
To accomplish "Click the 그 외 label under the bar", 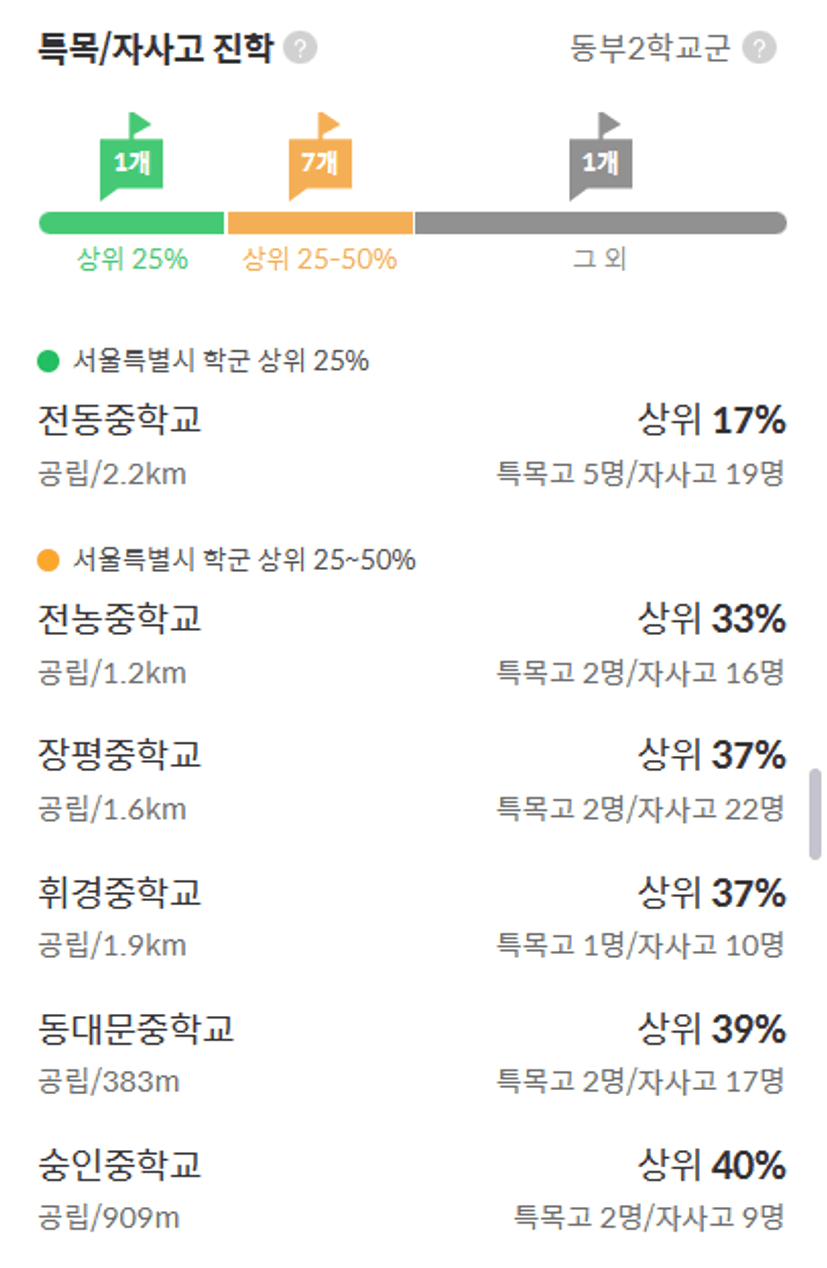I will [x=600, y=259].
